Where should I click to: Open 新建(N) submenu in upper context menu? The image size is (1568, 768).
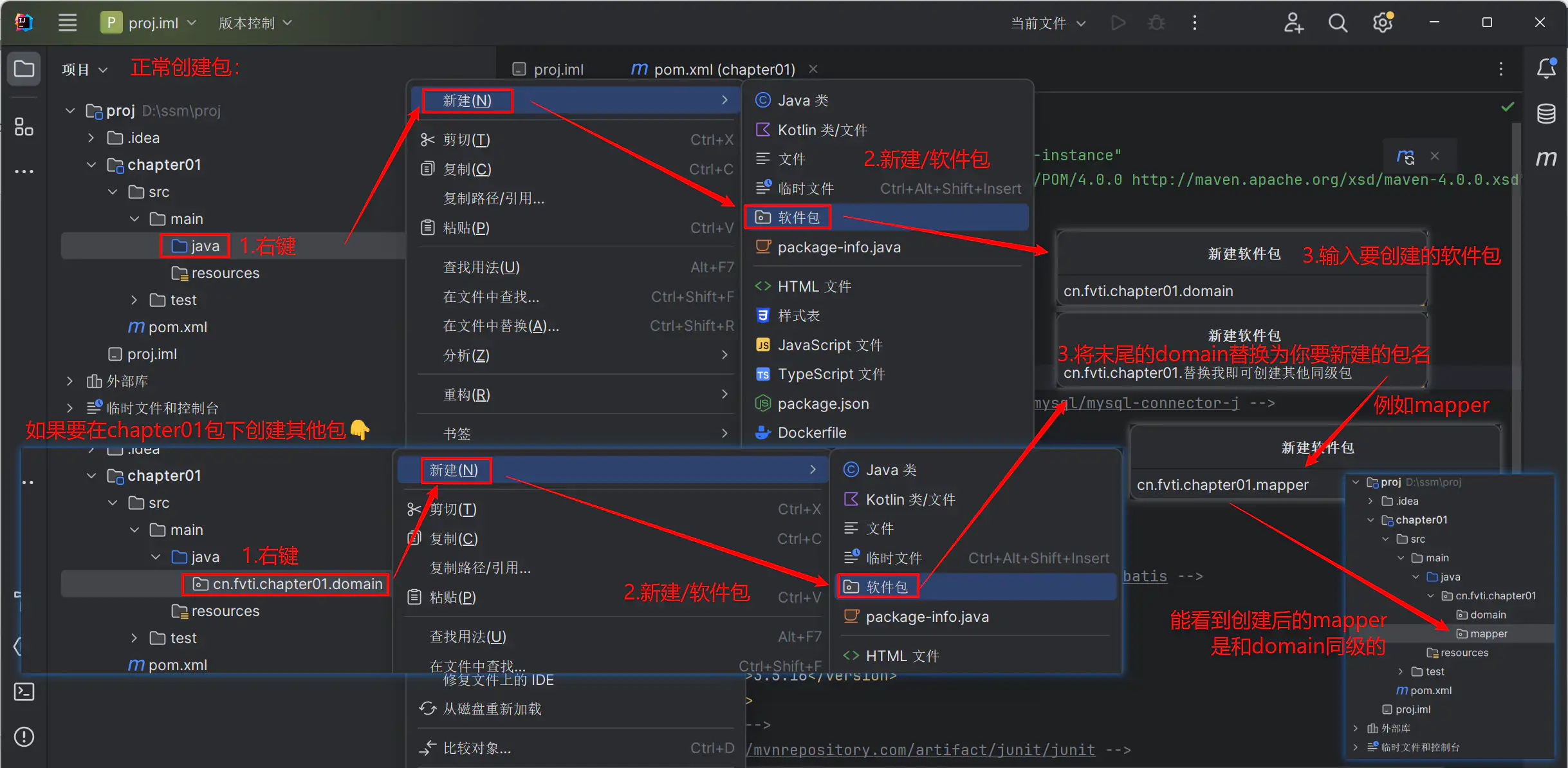575,100
